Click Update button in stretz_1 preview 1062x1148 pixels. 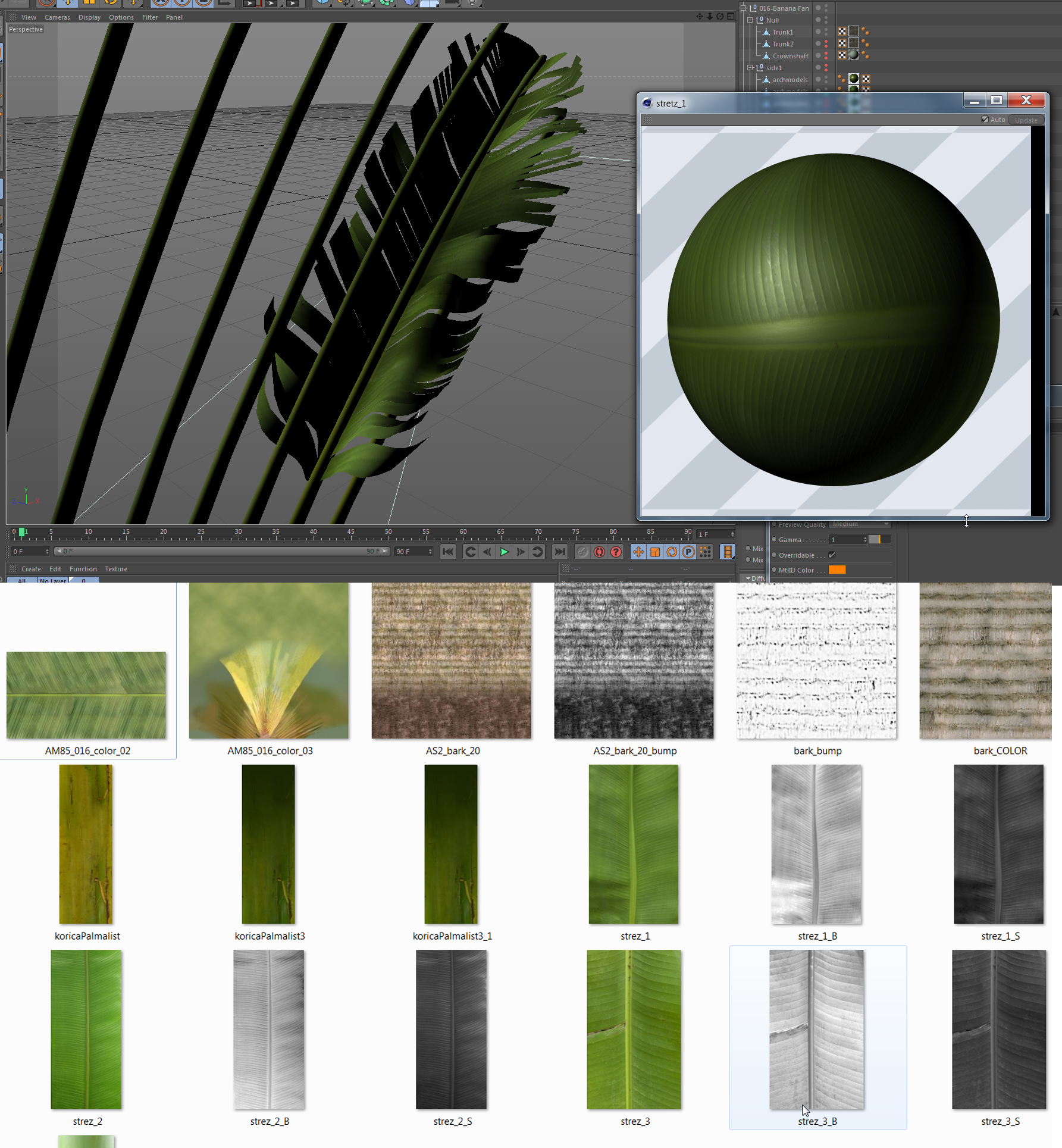coord(1026,120)
